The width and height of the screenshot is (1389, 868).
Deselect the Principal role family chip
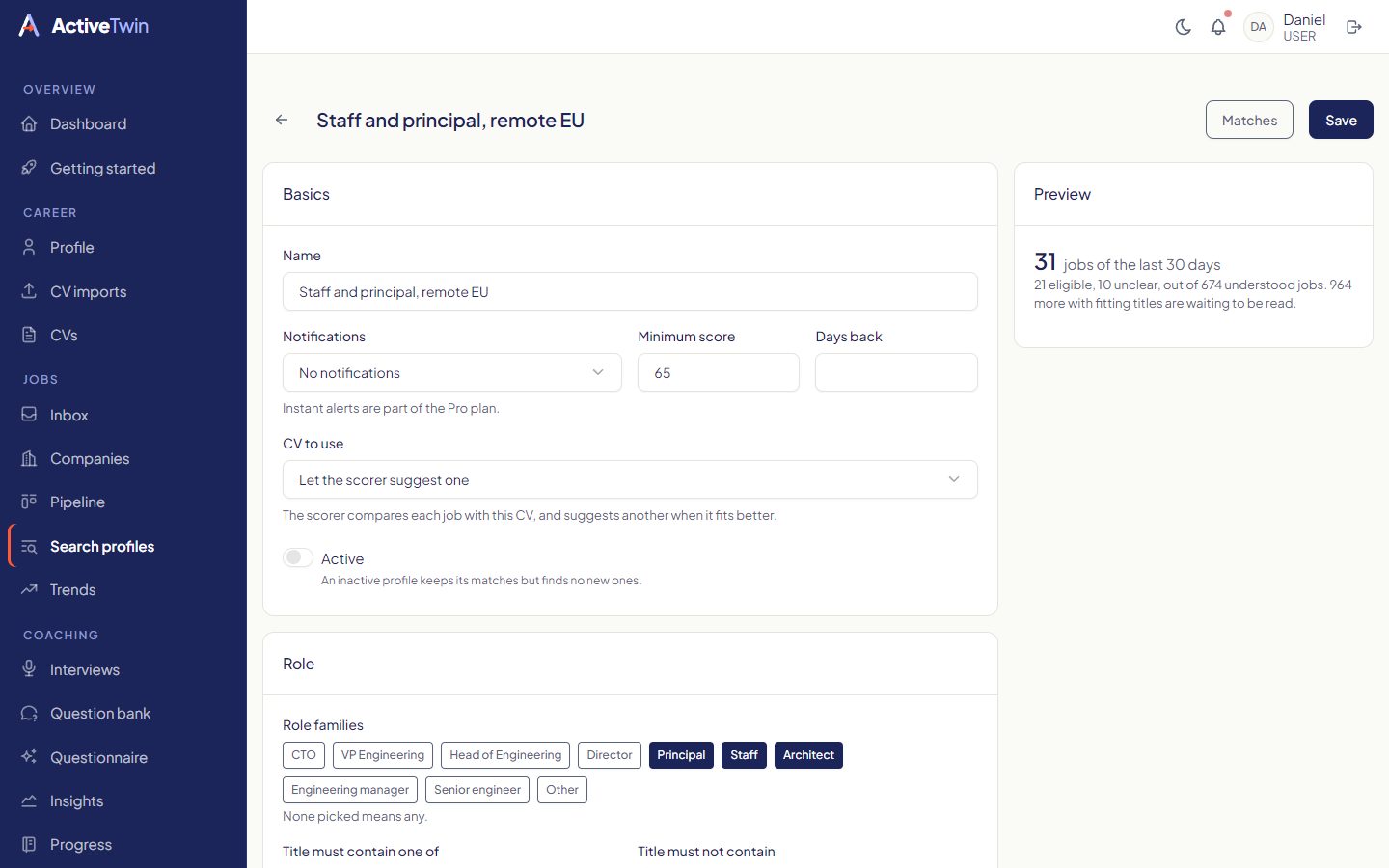pos(681,755)
